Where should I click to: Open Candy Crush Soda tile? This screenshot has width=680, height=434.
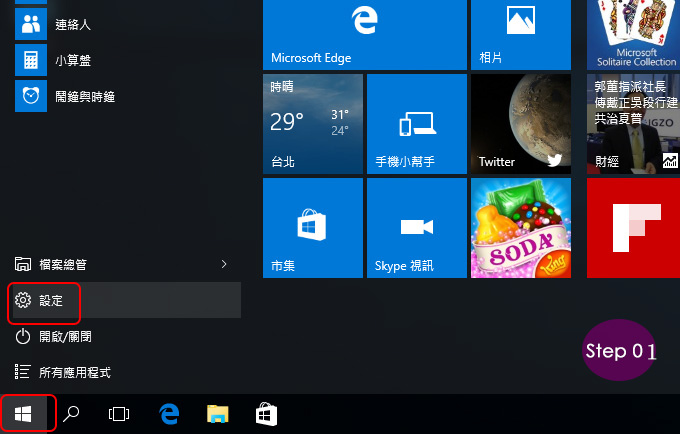521,228
